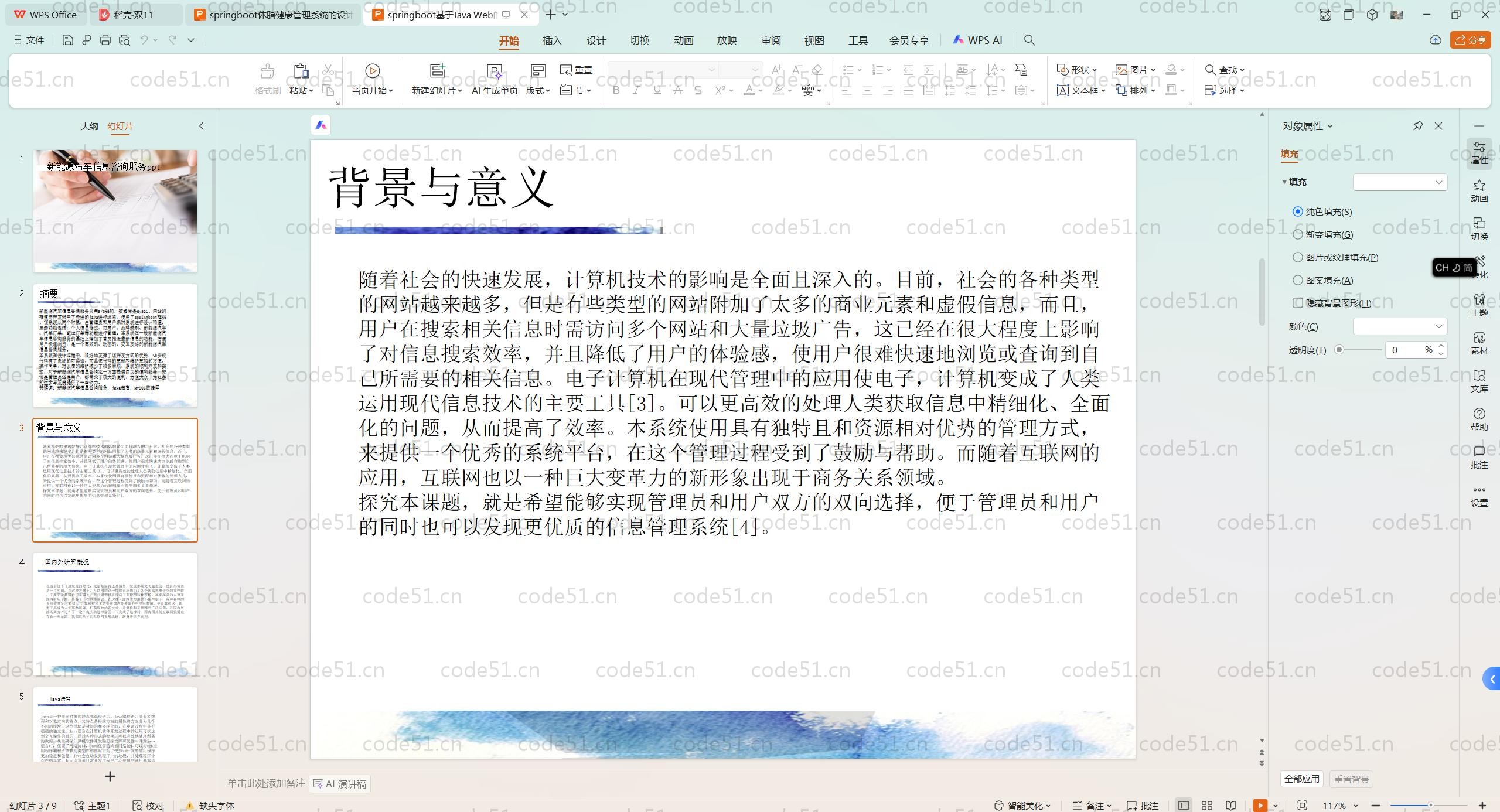
Task: Switch to the 插入 ribbon tab
Action: click(552, 40)
